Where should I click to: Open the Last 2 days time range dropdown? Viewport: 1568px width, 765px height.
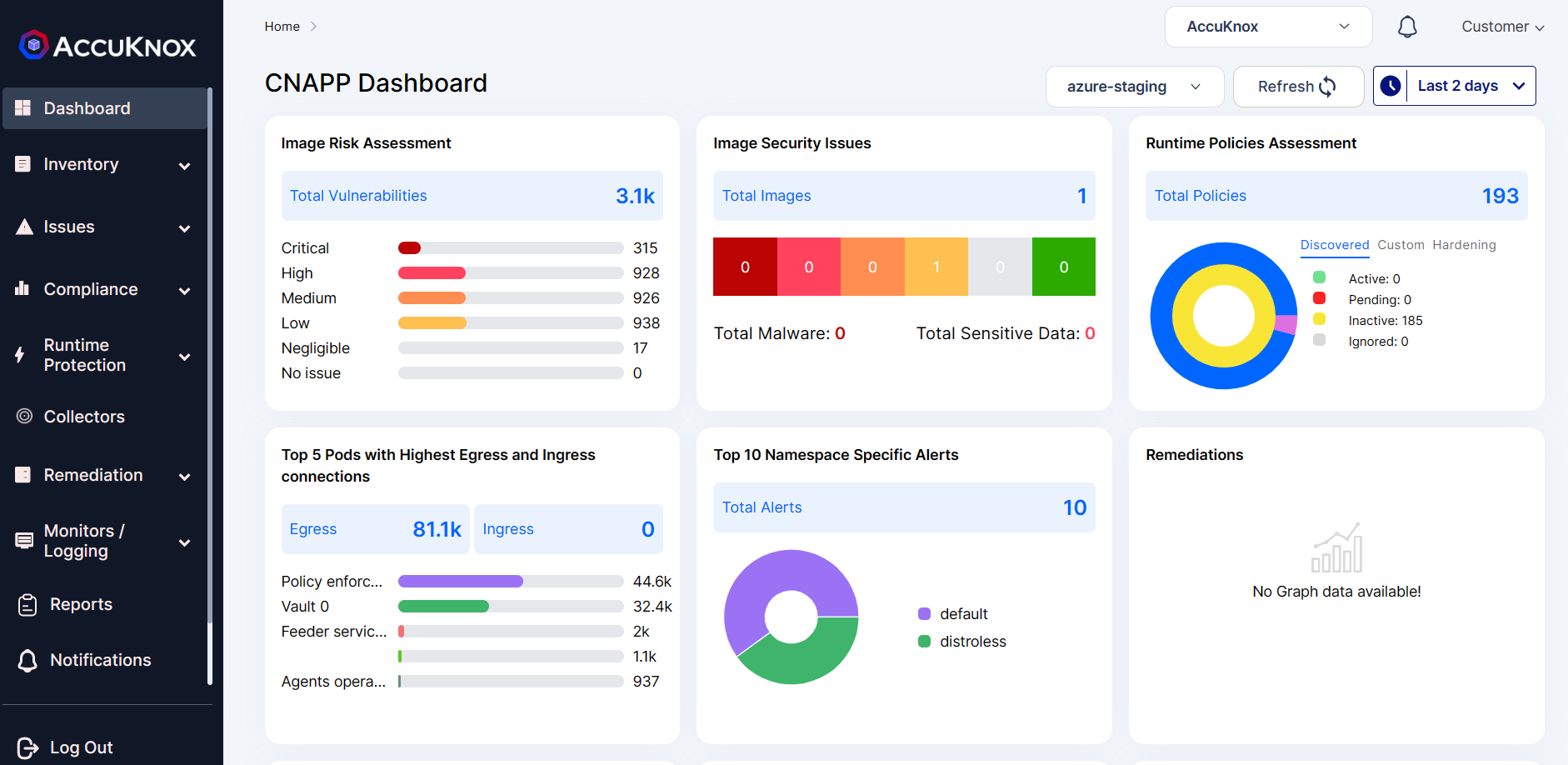1455,86
